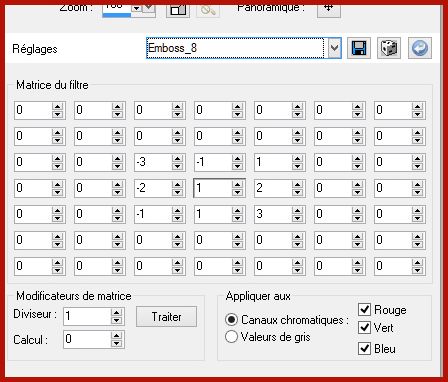Check the Rouge channel checkbox
The width and height of the screenshot is (448, 382).
coord(364,309)
